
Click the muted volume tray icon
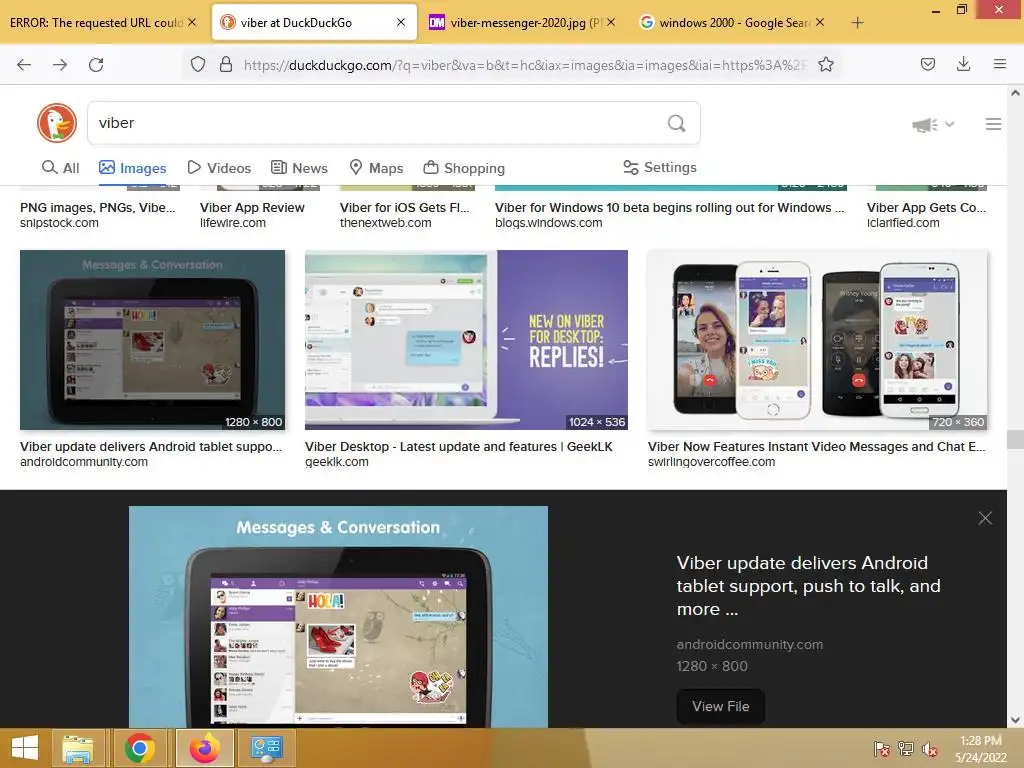pos(930,748)
